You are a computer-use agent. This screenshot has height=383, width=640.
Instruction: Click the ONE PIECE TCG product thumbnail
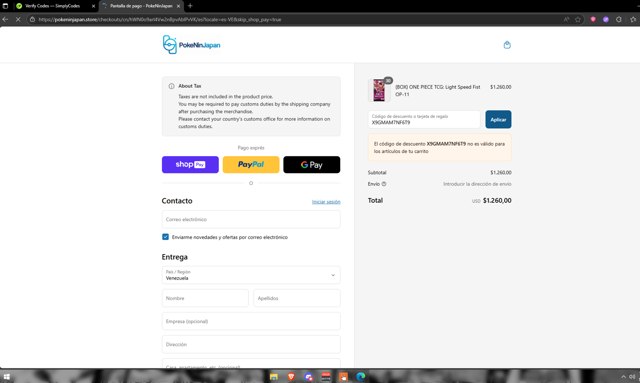coord(379,90)
